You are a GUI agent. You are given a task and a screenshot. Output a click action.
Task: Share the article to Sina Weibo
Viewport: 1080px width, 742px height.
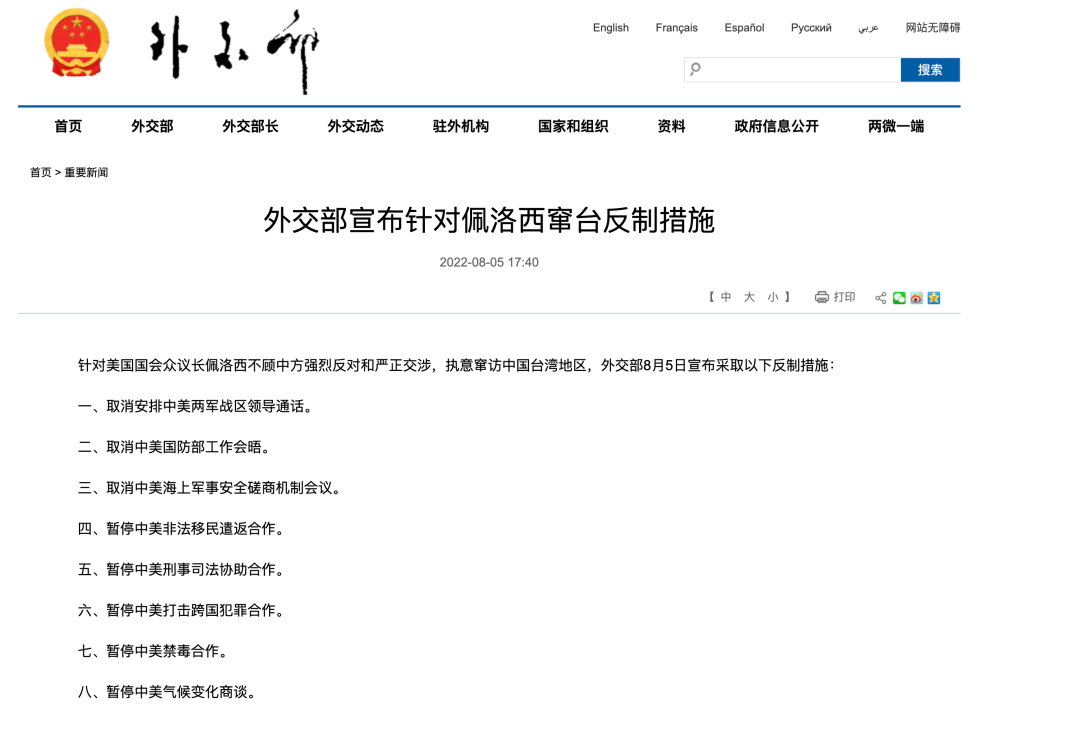[x=916, y=297]
